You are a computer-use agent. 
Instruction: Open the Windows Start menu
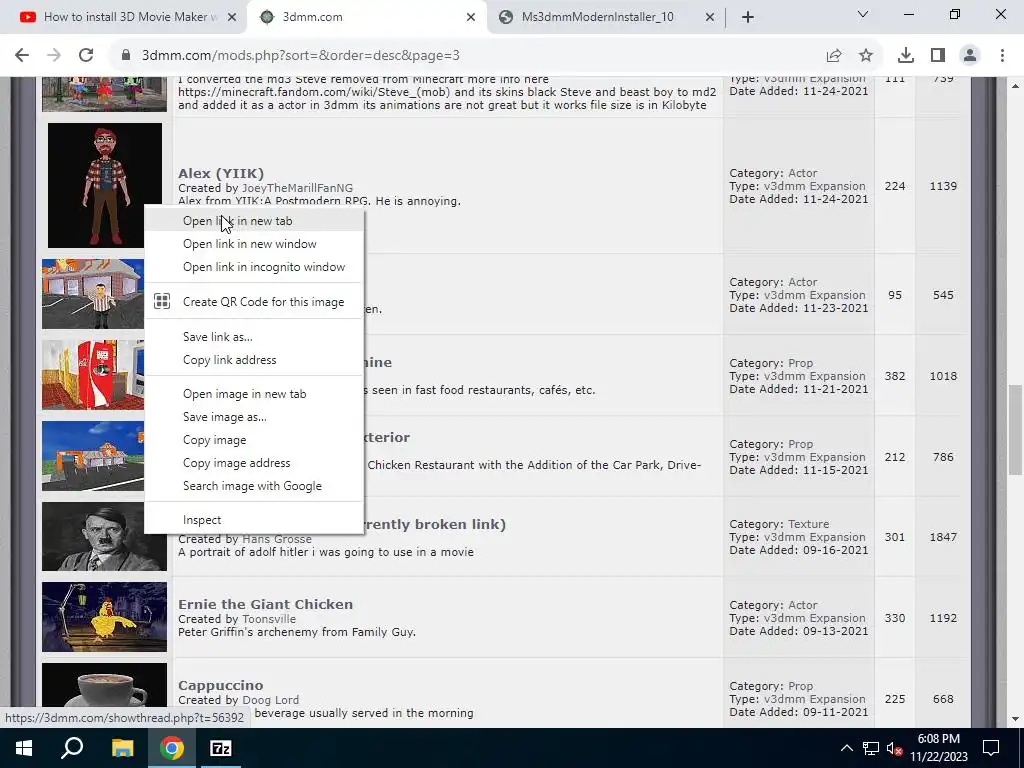(x=24, y=748)
